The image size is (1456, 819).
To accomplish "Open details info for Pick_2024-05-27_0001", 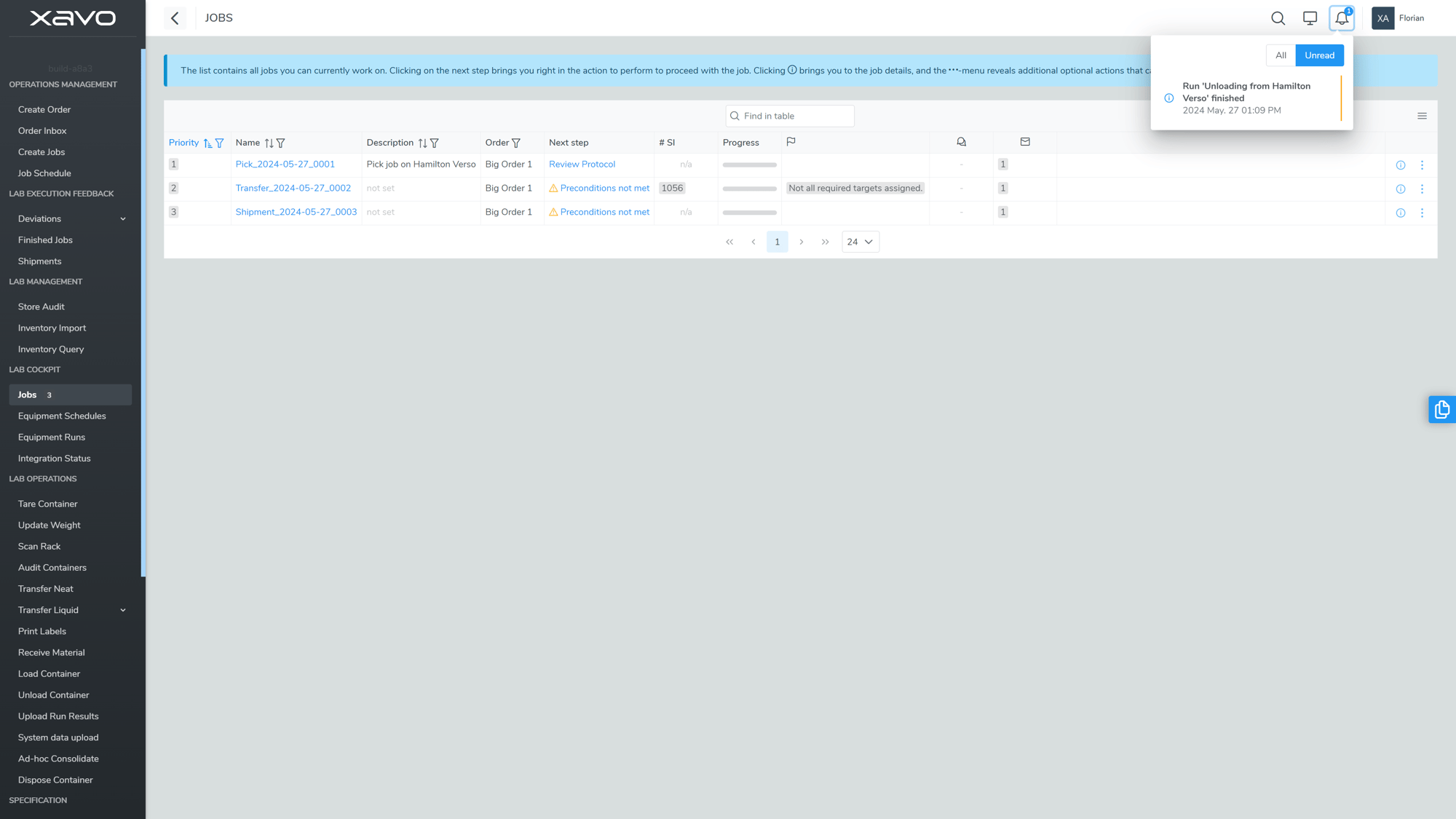I will tap(1400, 165).
